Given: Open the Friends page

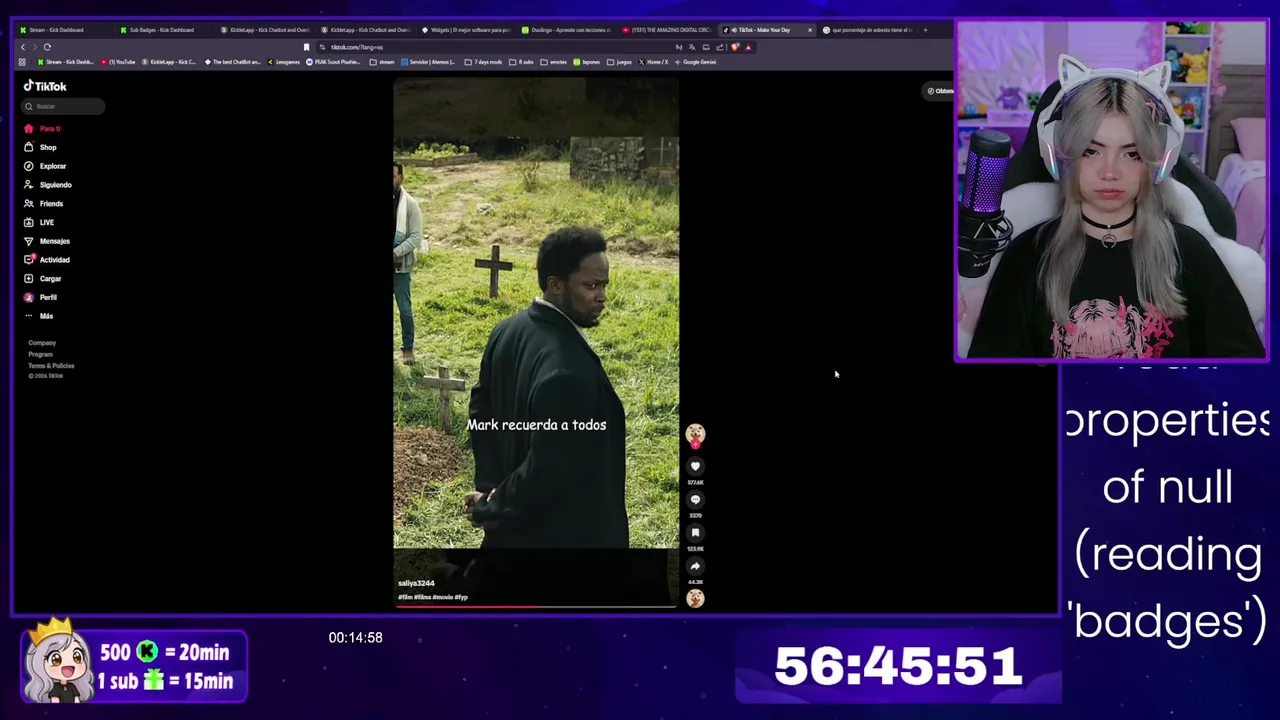Looking at the screenshot, I should pyautogui.click(x=44, y=204).
